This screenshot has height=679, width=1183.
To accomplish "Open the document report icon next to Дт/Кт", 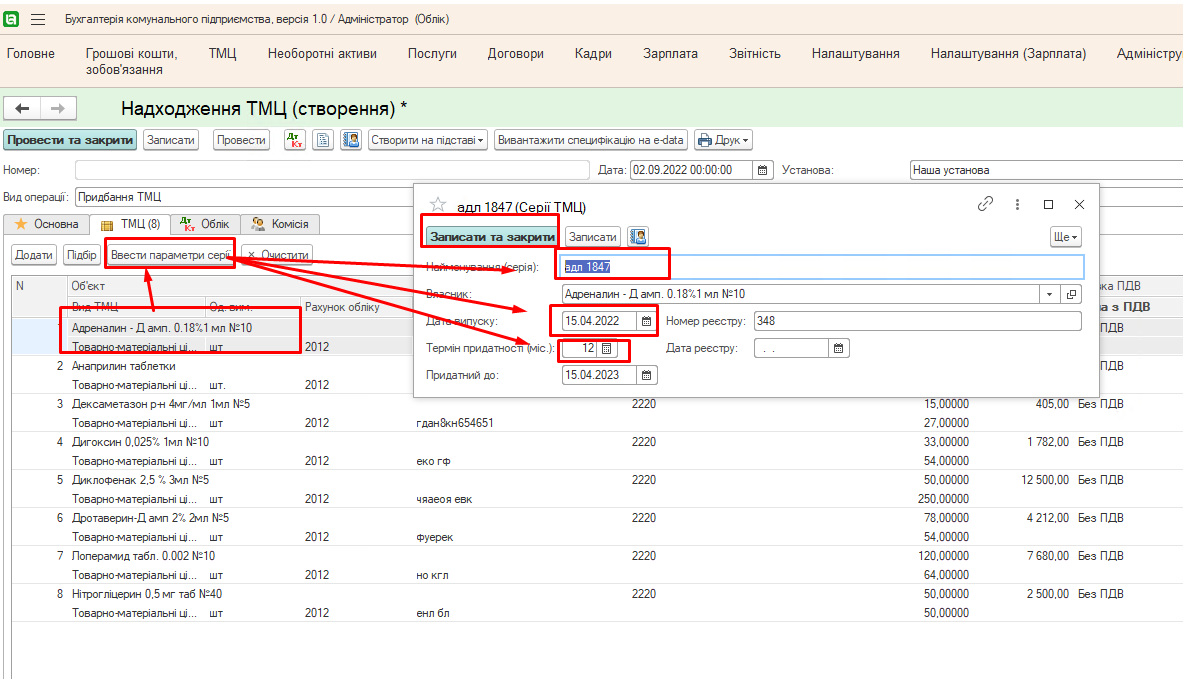I will coord(323,140).
